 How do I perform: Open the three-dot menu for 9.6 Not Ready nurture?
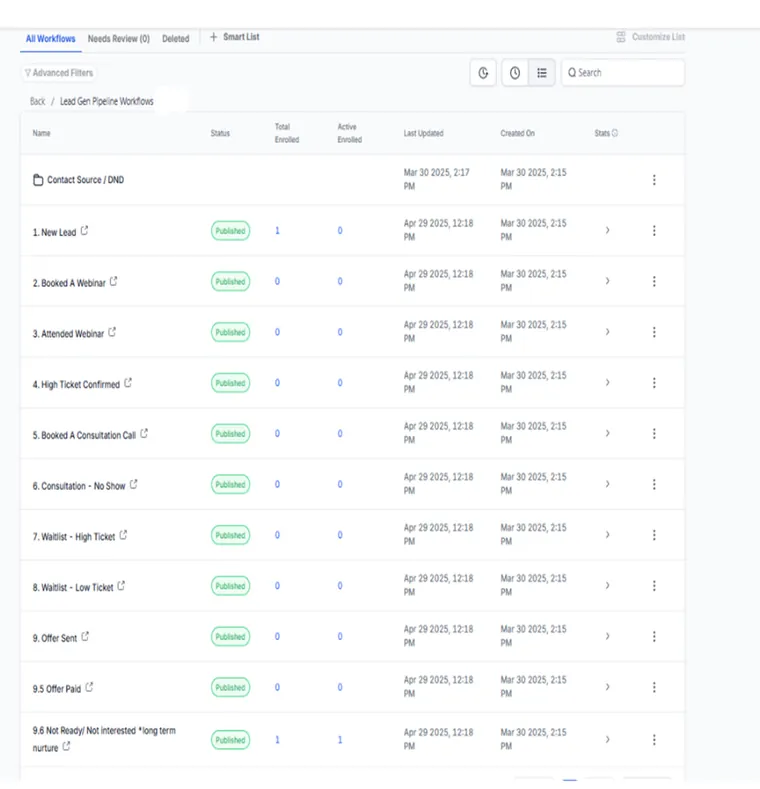[654, 740]
